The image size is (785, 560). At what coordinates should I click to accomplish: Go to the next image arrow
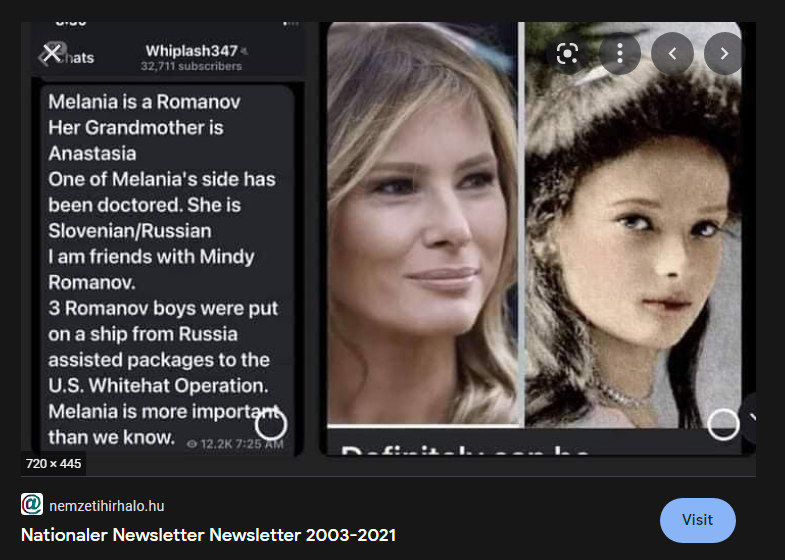click(724, 54)
